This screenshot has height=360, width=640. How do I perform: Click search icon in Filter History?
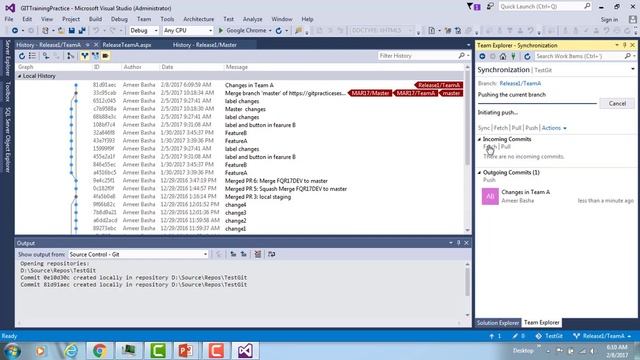click(x=462, y=56)
